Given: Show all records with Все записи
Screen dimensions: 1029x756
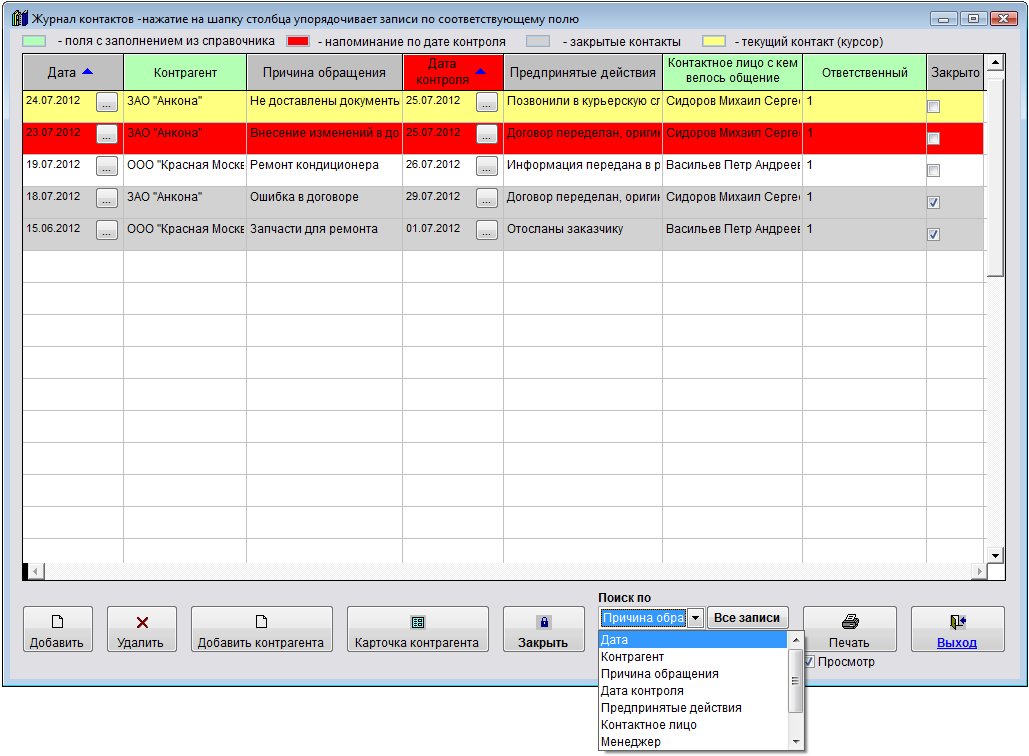Looking at the screenshot, I should click(x=747, y=618).
